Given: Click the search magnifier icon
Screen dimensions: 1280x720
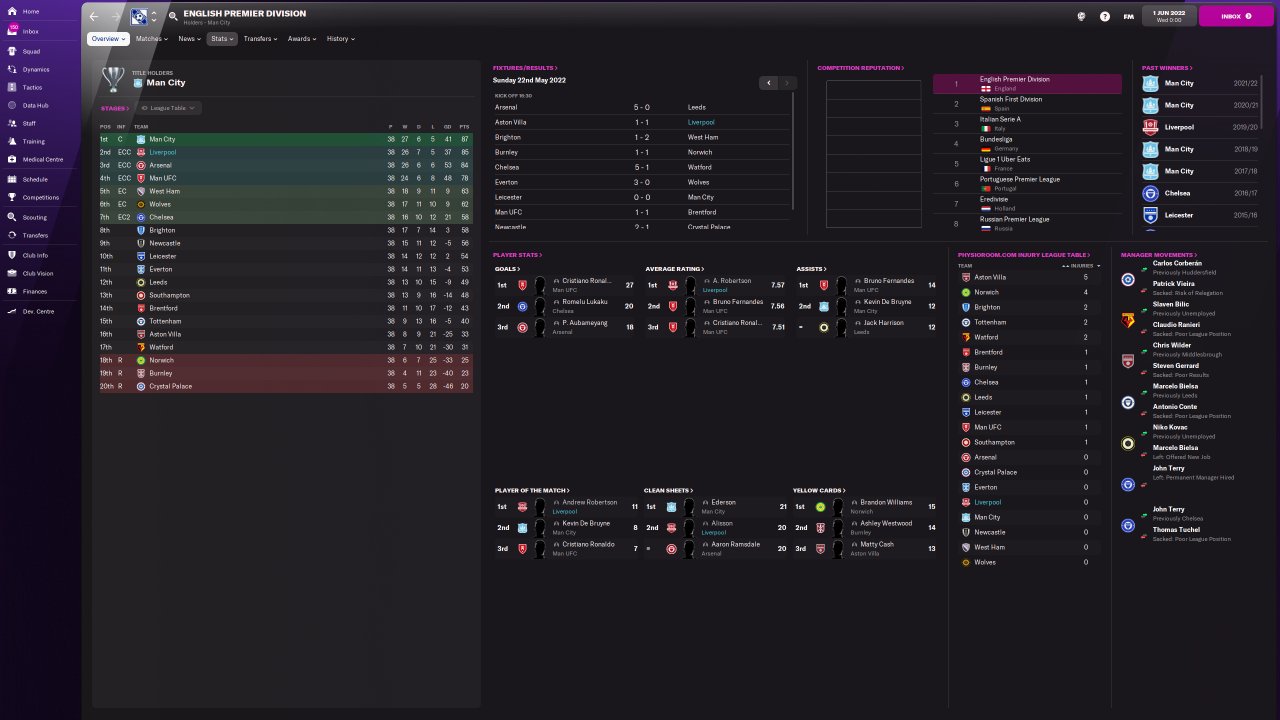Looking at the screenshot, I should click(x=173, y=16).
